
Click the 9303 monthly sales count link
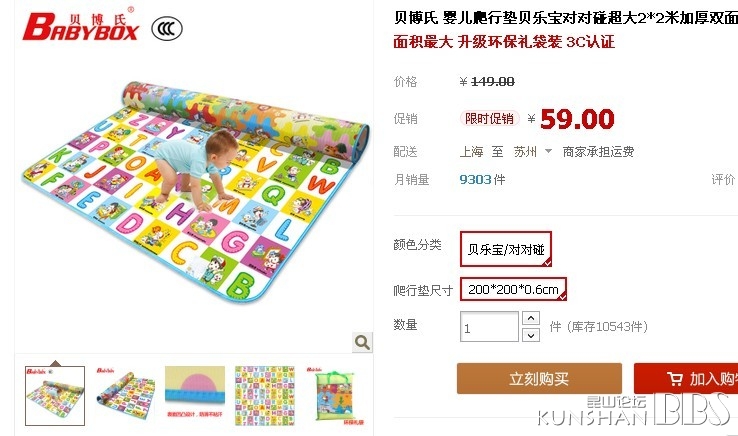(x=476, y=179)
